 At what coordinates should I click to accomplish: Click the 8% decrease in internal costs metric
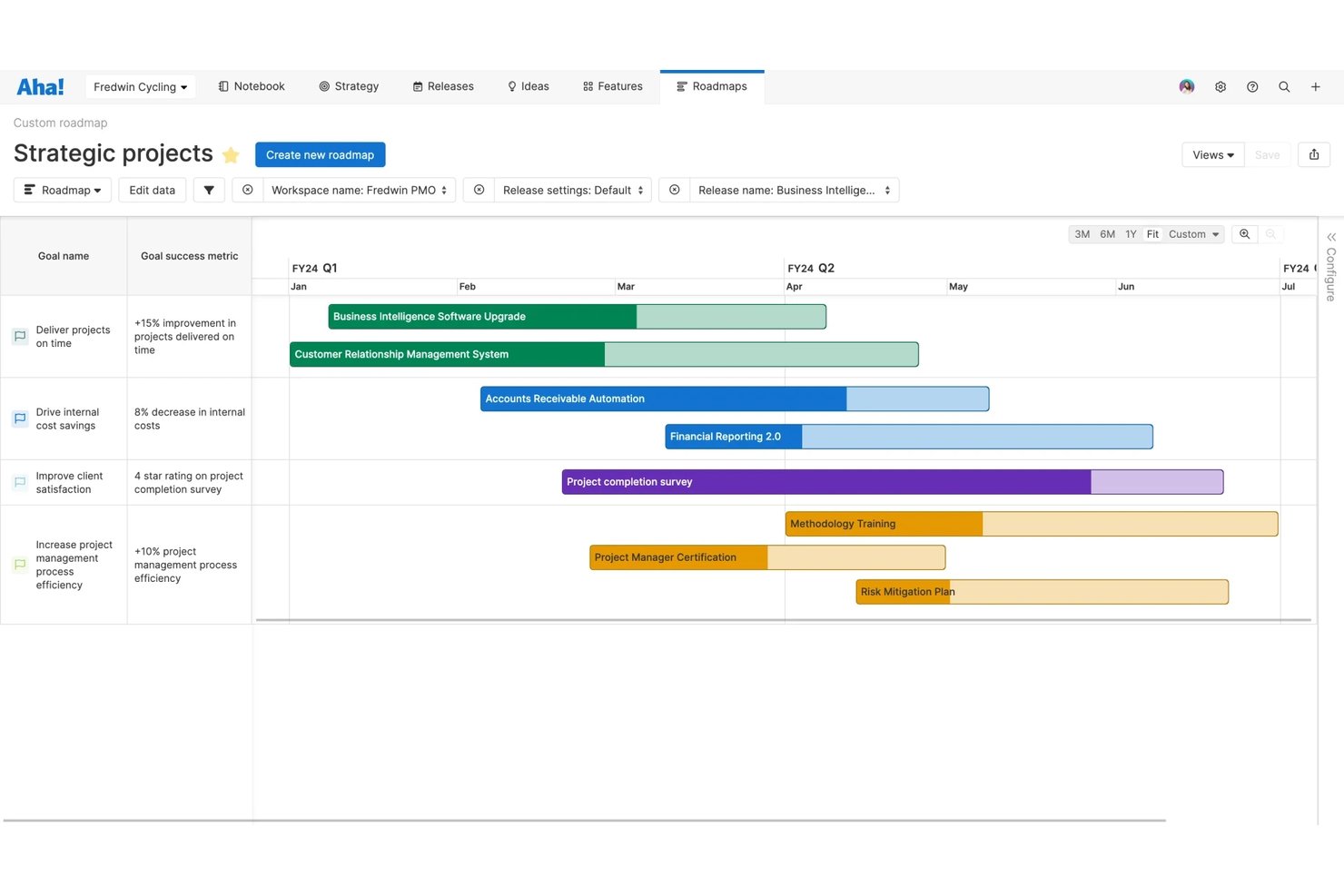(x=190, y=419)
